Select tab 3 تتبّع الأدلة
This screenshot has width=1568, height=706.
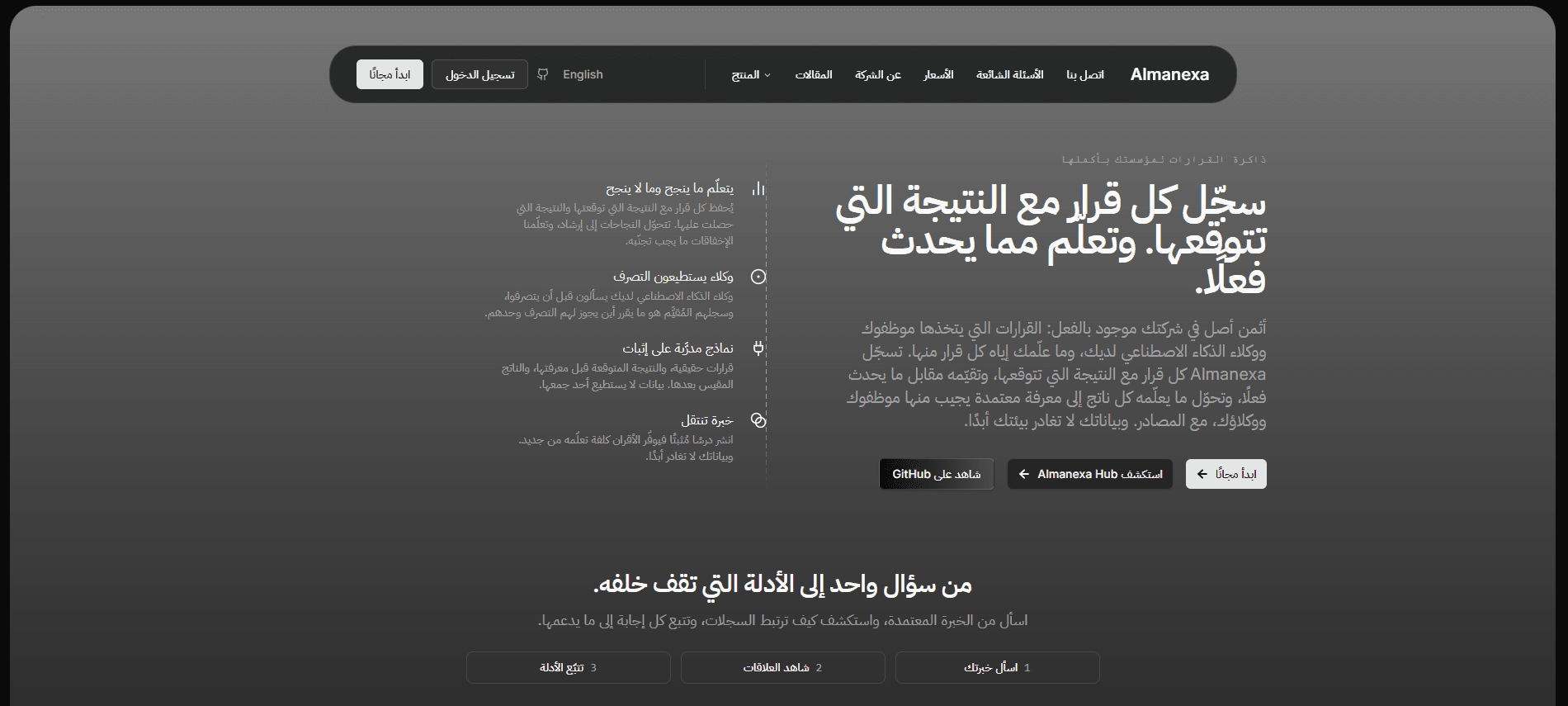point(569,667)
